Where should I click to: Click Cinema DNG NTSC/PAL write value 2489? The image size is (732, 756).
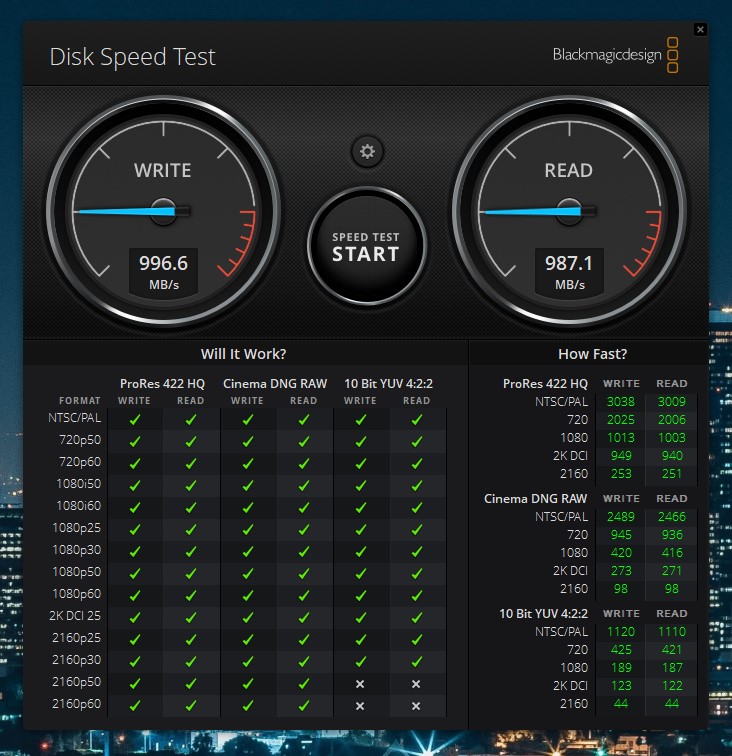(x=621, y=517)
